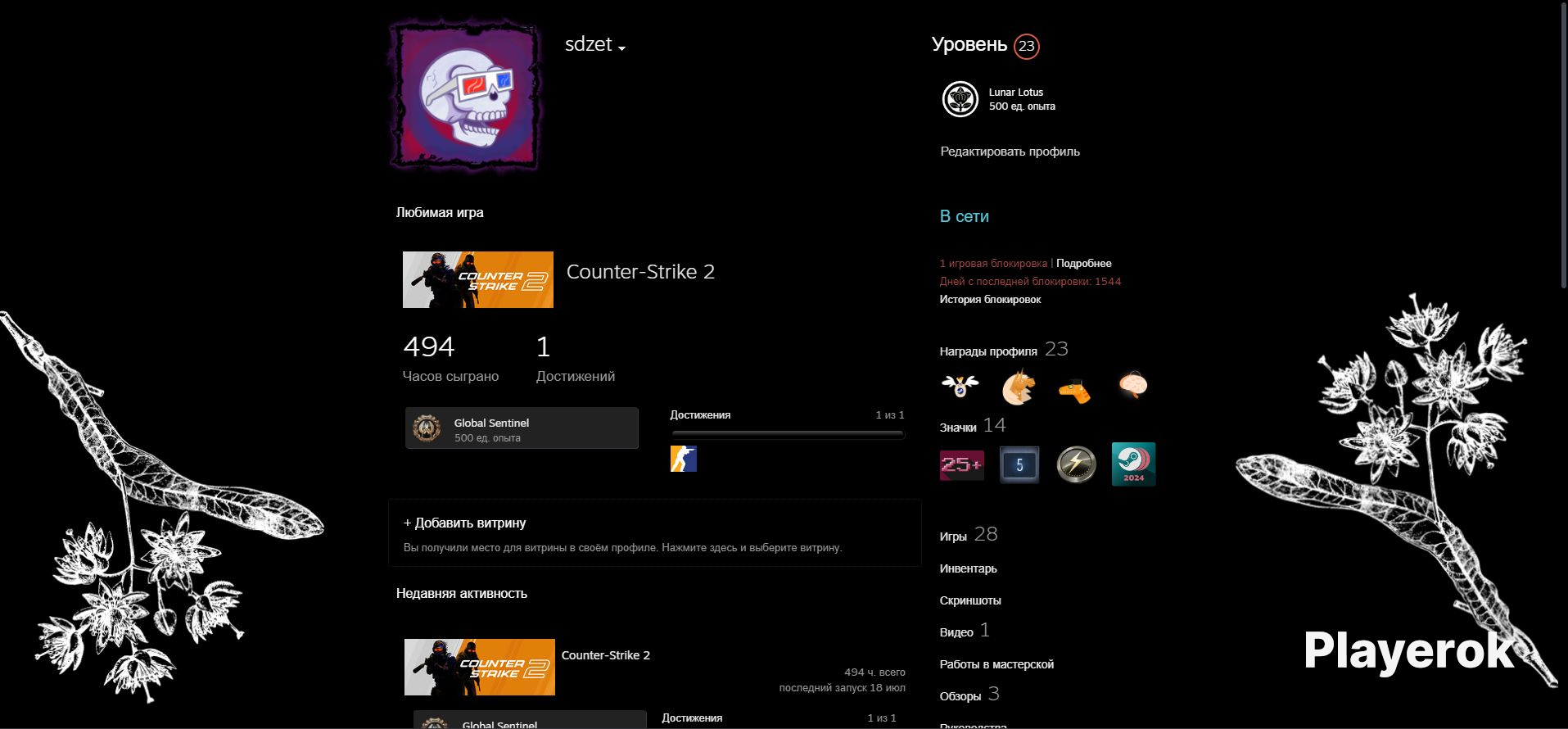
Task: Select the brain profile award icon
Action: [1133, 385]
